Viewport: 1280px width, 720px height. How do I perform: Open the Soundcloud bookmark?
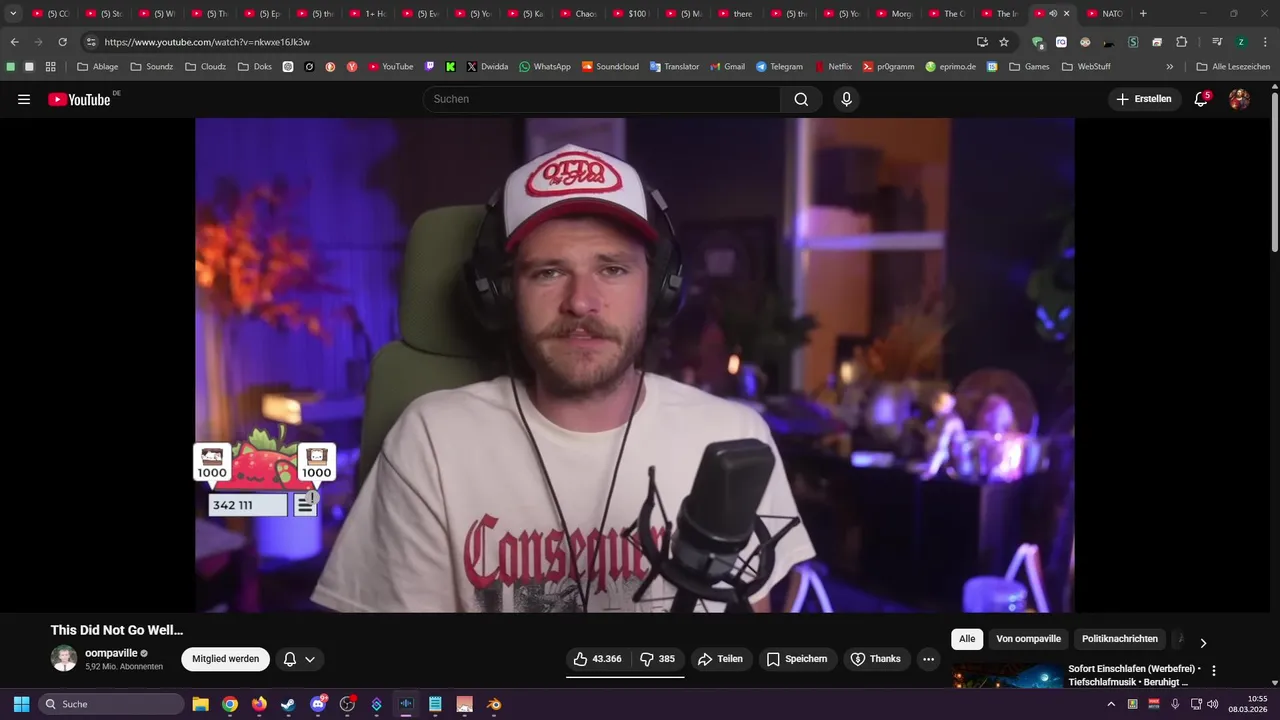610,67
